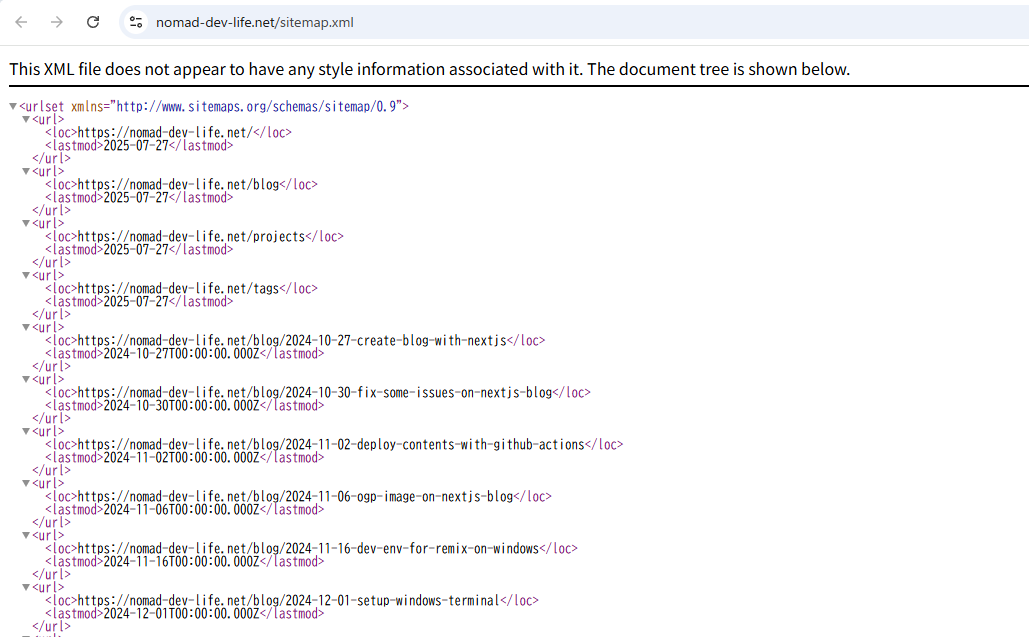Collapse the url node containing /blog
The width and height of the screenshot is (1029, 637).
pyautogui.click(x=26, y=171)
